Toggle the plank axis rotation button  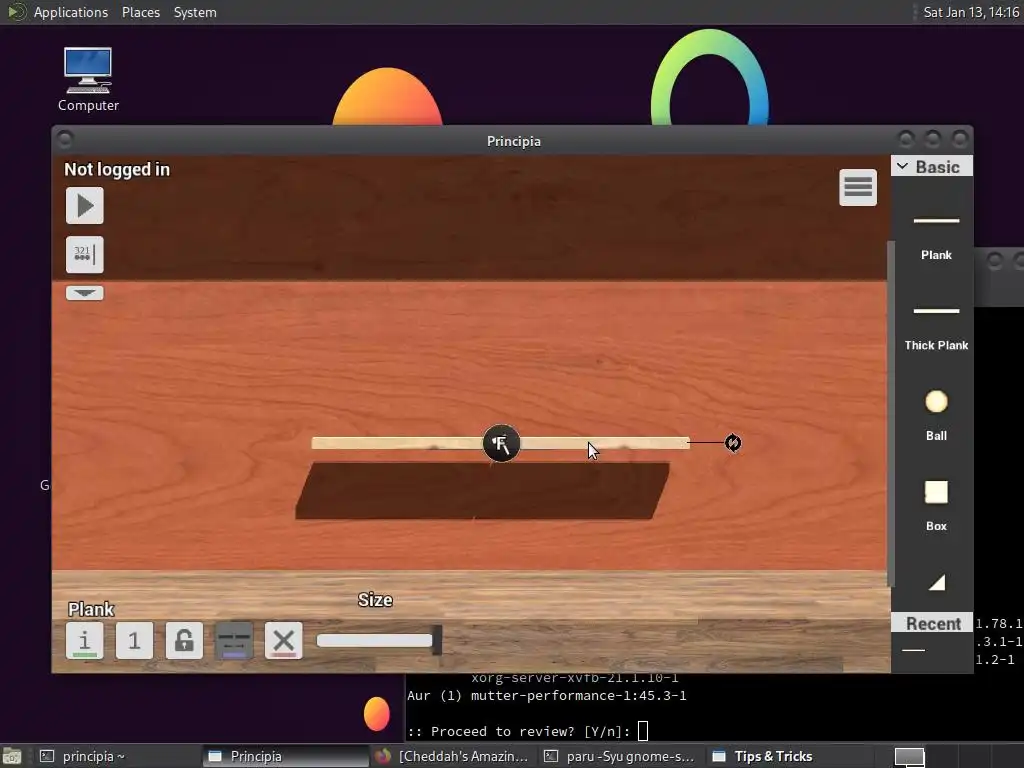pos(234,640)
